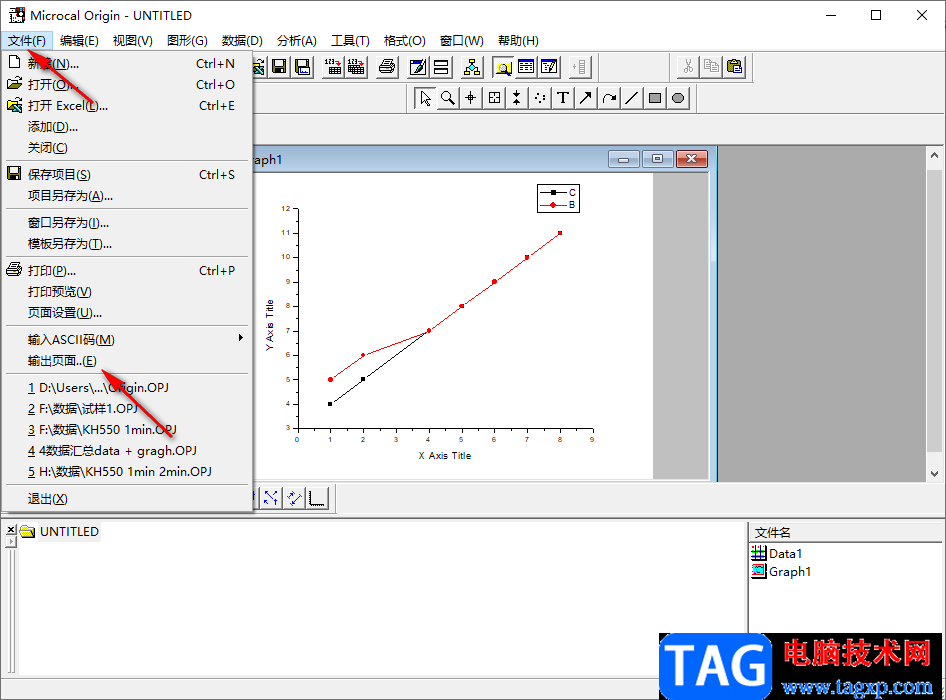
Task: Open the 数据(D) menu
Action: [x=242, y=40]
